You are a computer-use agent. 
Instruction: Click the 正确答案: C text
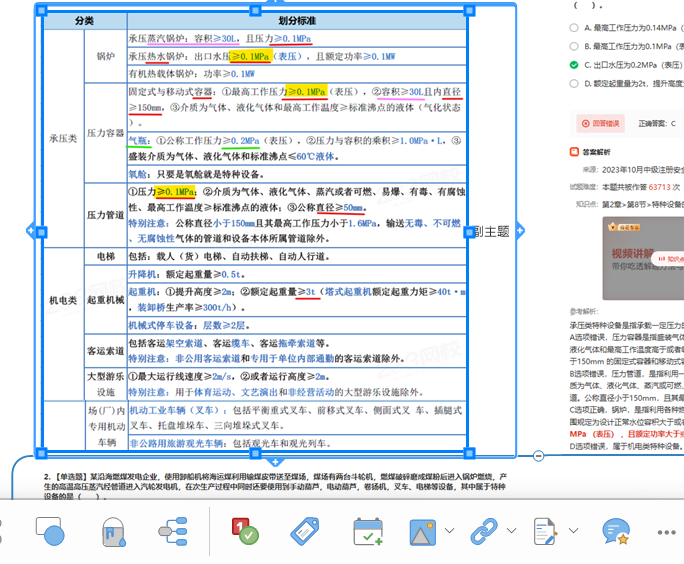[x=657, y=123]
